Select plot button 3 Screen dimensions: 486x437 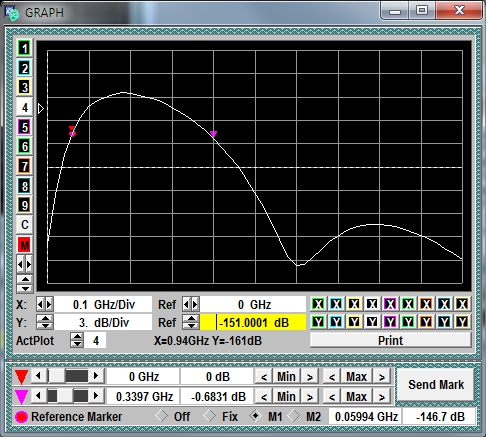[24, 87]
